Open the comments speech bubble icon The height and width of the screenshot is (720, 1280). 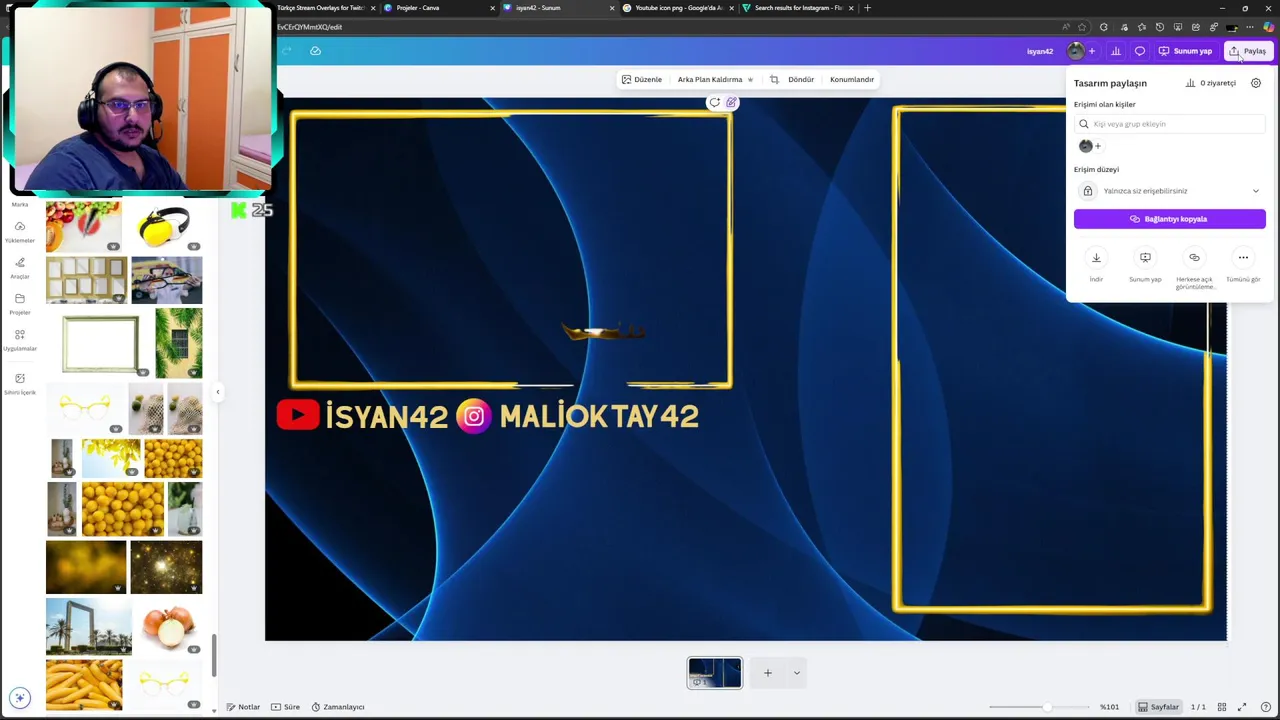pos(1140,51)
